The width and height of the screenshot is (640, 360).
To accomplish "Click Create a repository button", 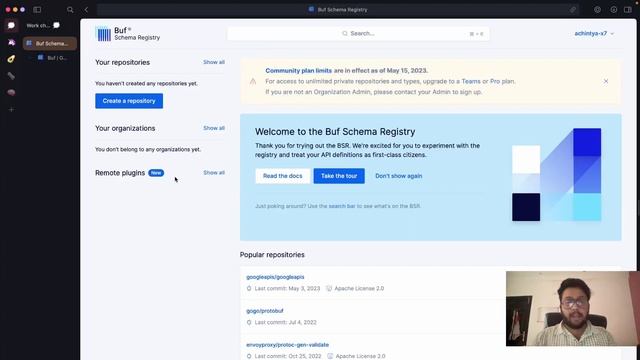I will [x=129, y=101].
